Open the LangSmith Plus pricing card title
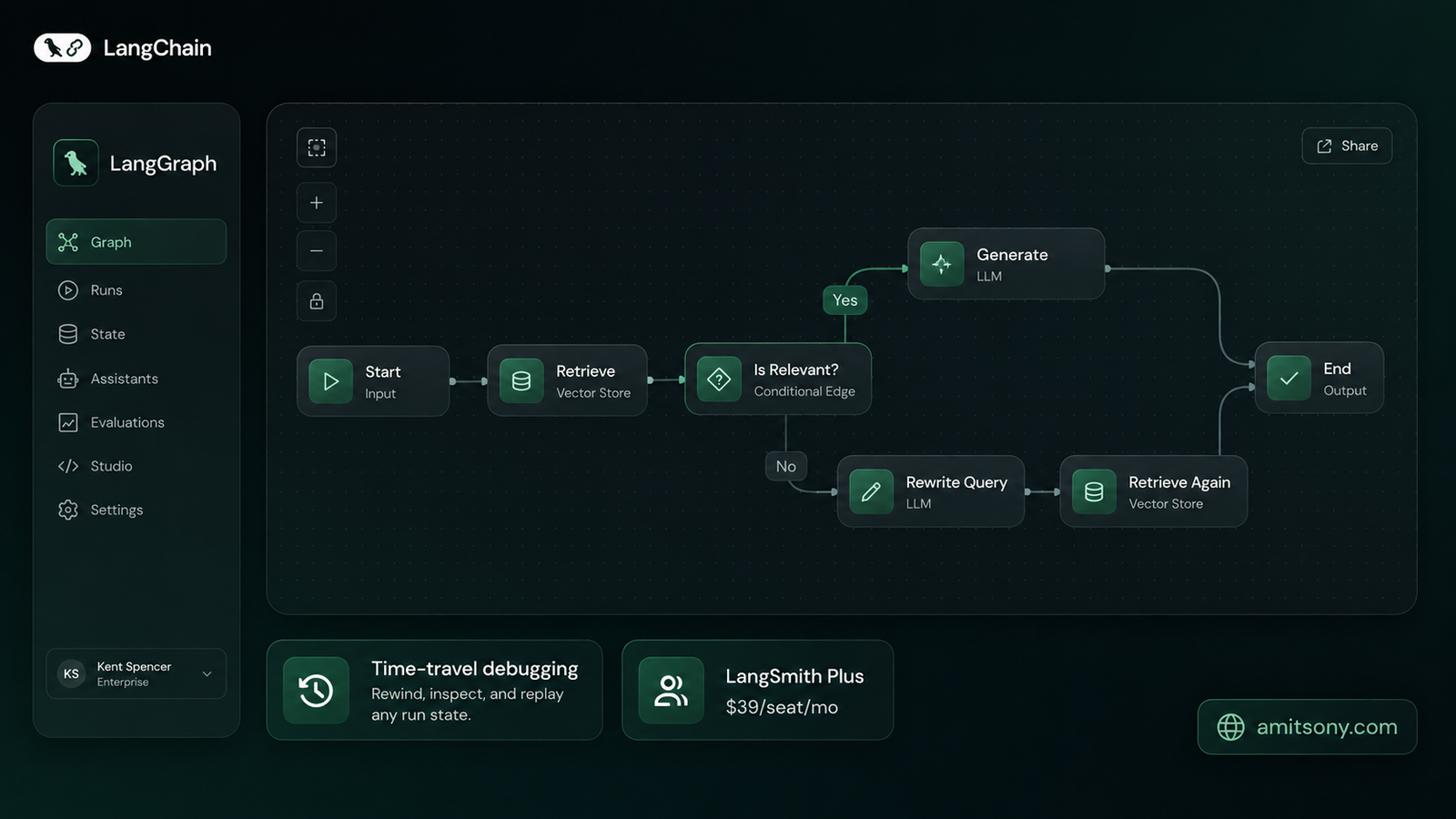The image size is (1456, 819). pyautogui.click(x=794, y=676)
